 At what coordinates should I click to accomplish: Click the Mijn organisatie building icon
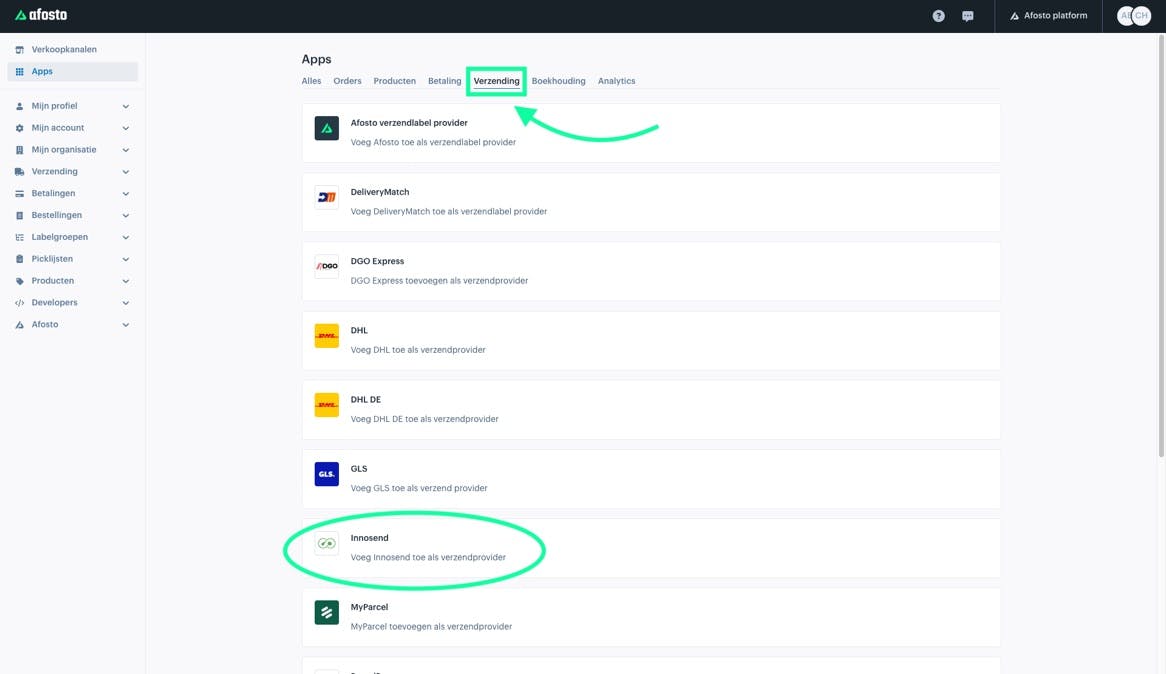coord(19,150)
